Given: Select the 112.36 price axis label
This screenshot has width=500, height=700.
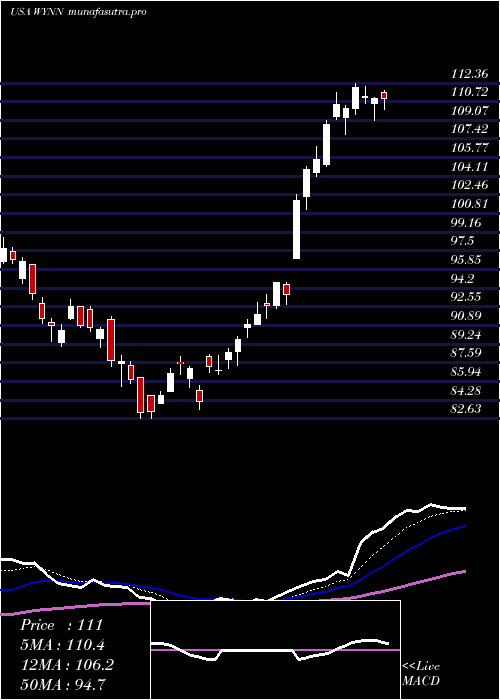Looking at the screenshot, I should tap(470, 74).
